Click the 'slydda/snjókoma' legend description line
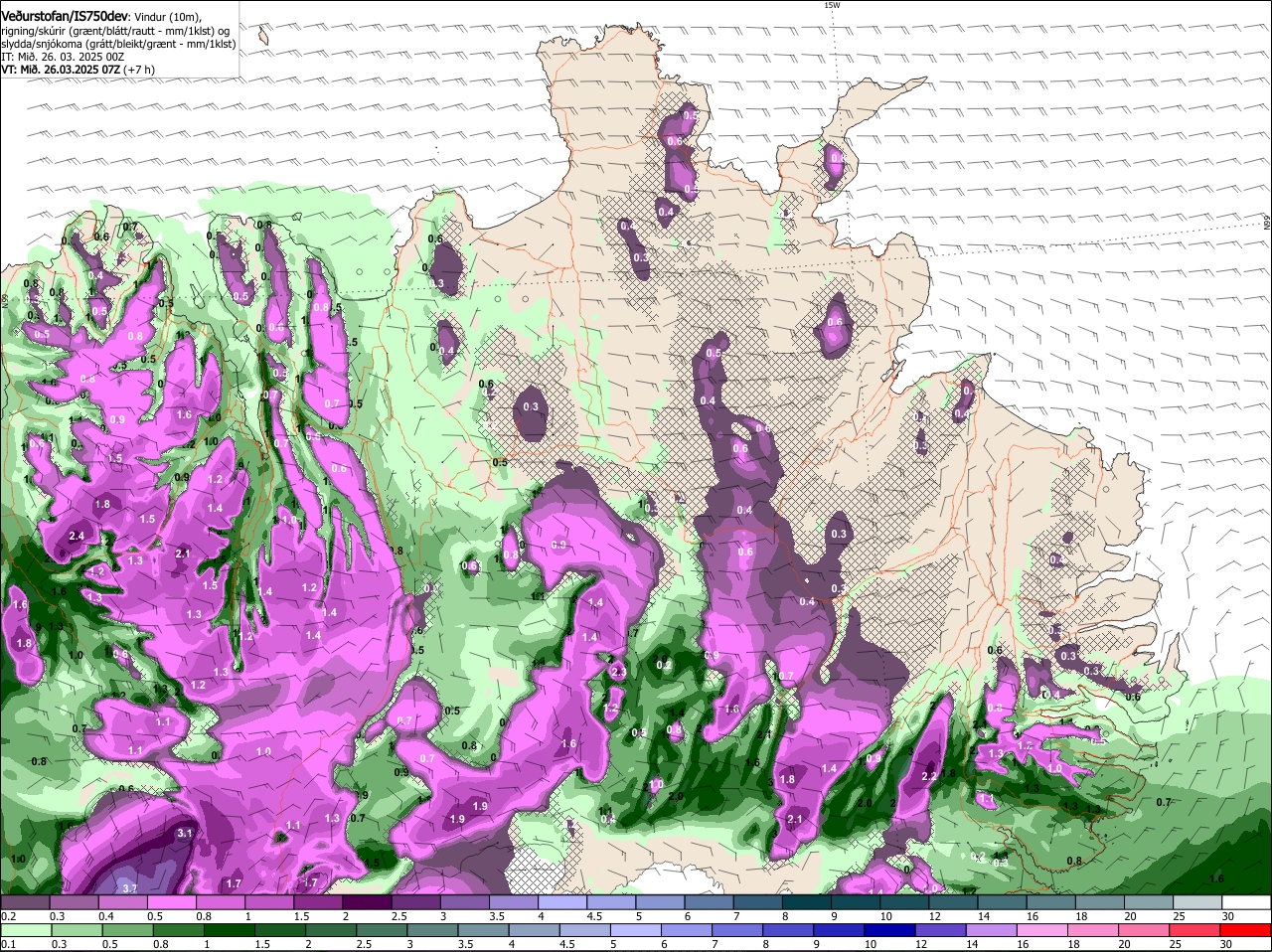 [117, 44]
